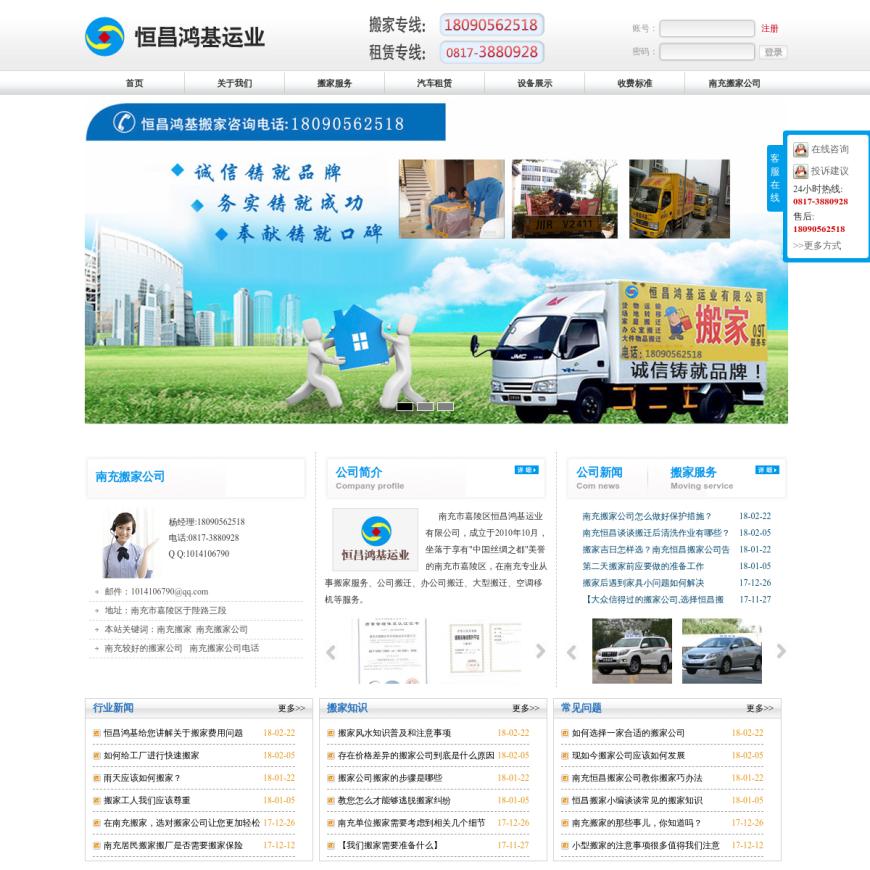Click 更多>> in 搬家知识 section
870x870 pixels.
(526, 708)
